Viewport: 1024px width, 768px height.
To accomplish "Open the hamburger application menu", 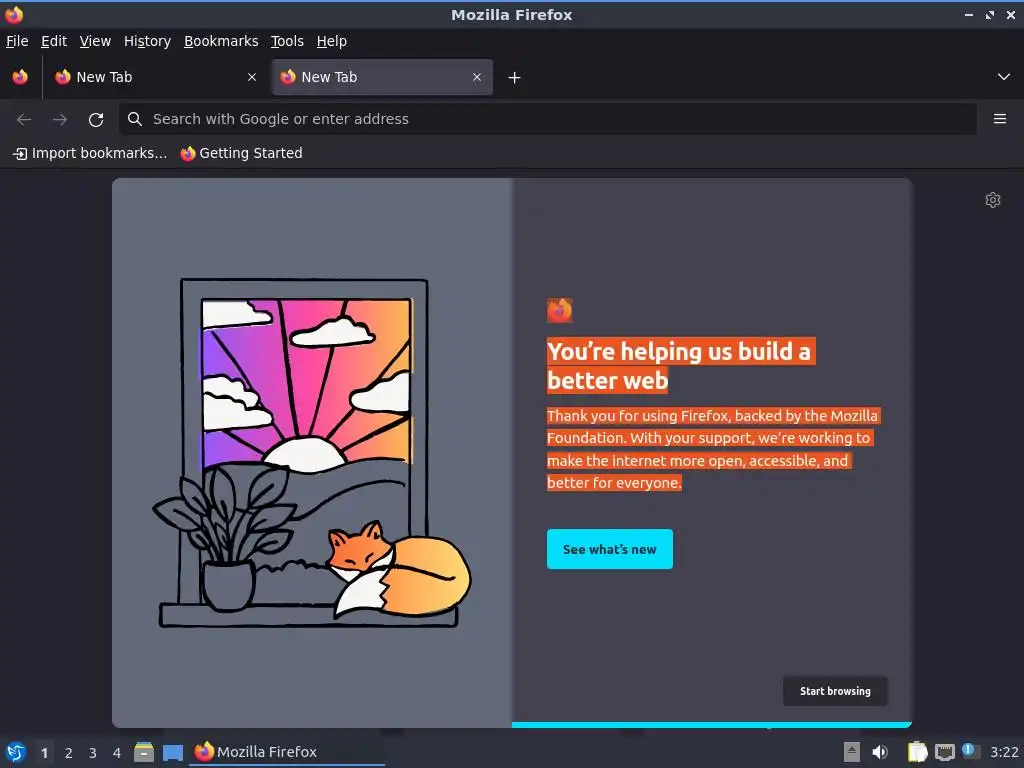I will click(x=1000, y=119).
